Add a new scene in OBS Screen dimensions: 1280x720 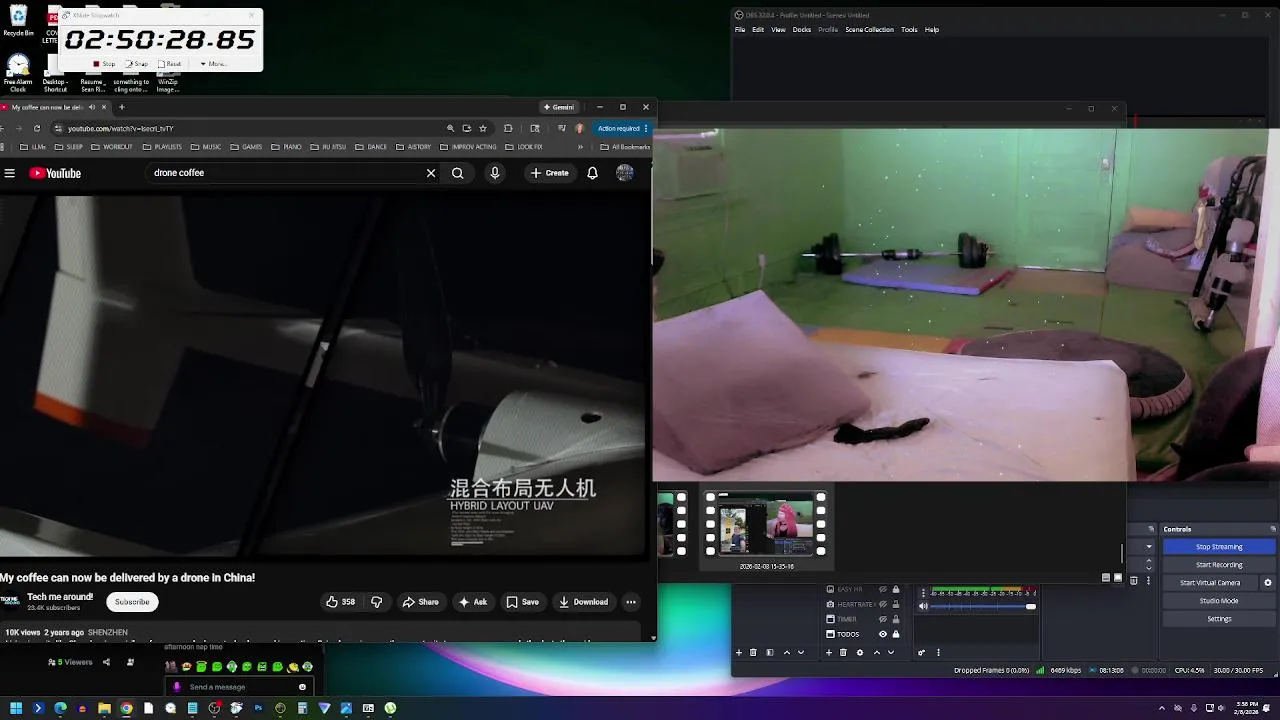[x=739, y=653]
